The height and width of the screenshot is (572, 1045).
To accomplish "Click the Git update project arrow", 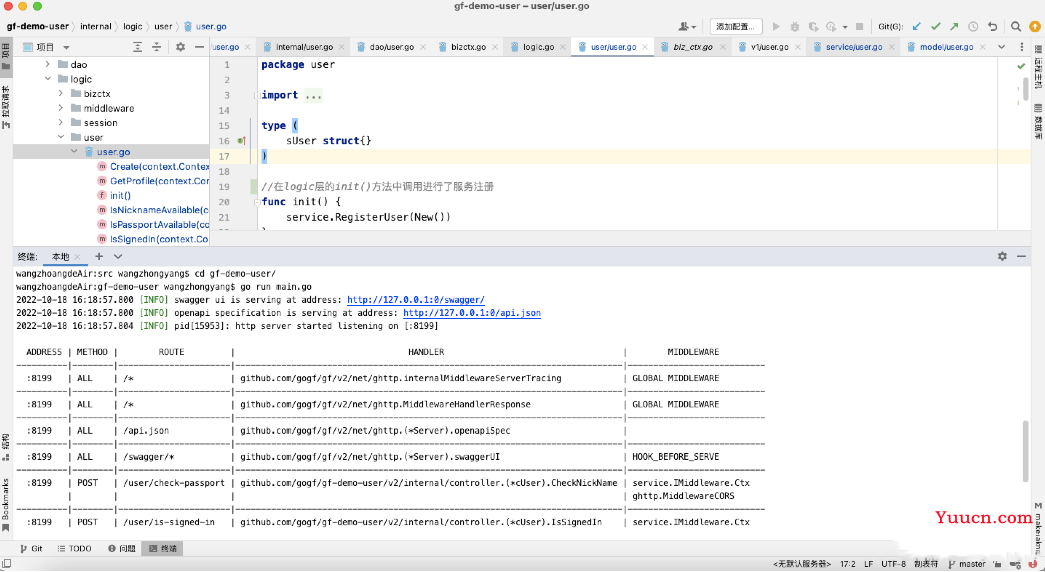I will click(917, 27).
